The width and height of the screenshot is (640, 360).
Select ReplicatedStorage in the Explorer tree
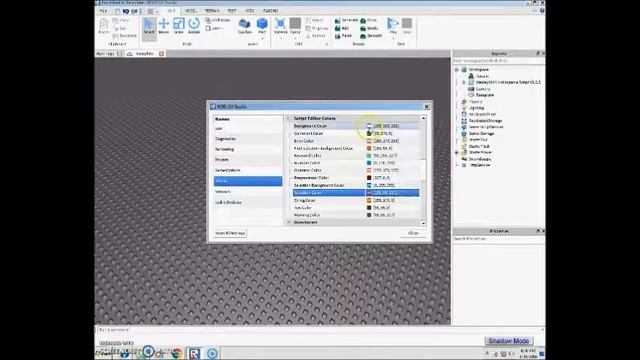click(x=485, y=121)
